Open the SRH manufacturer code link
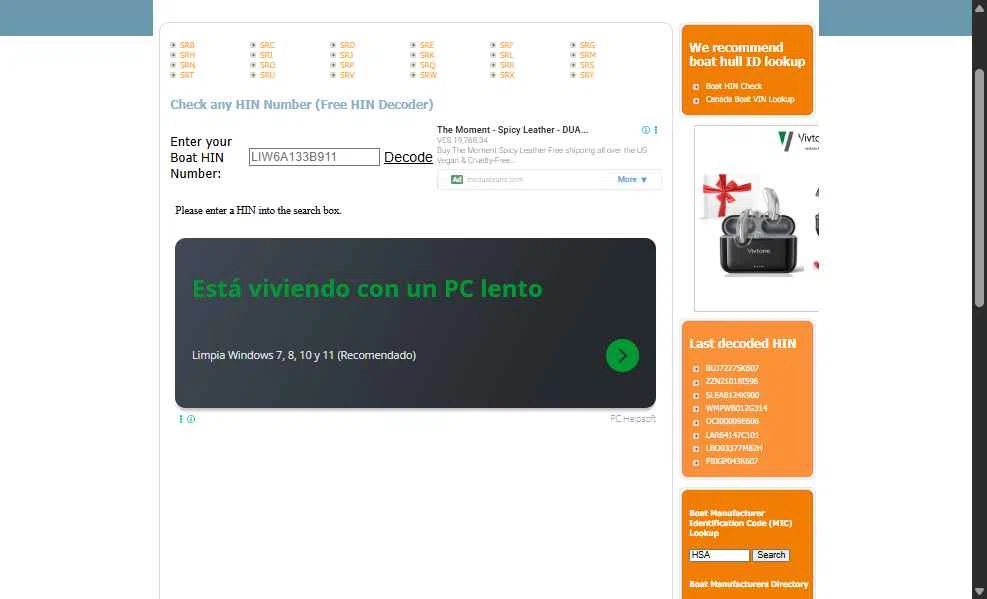The height and width of the screenshot is (599, 987). coord(187,55)
